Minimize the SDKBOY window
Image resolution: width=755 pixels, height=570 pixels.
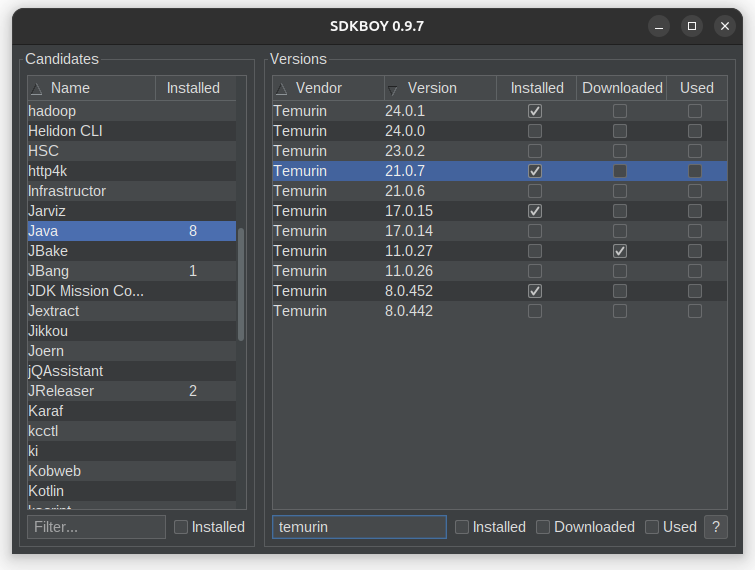point(658,26)
